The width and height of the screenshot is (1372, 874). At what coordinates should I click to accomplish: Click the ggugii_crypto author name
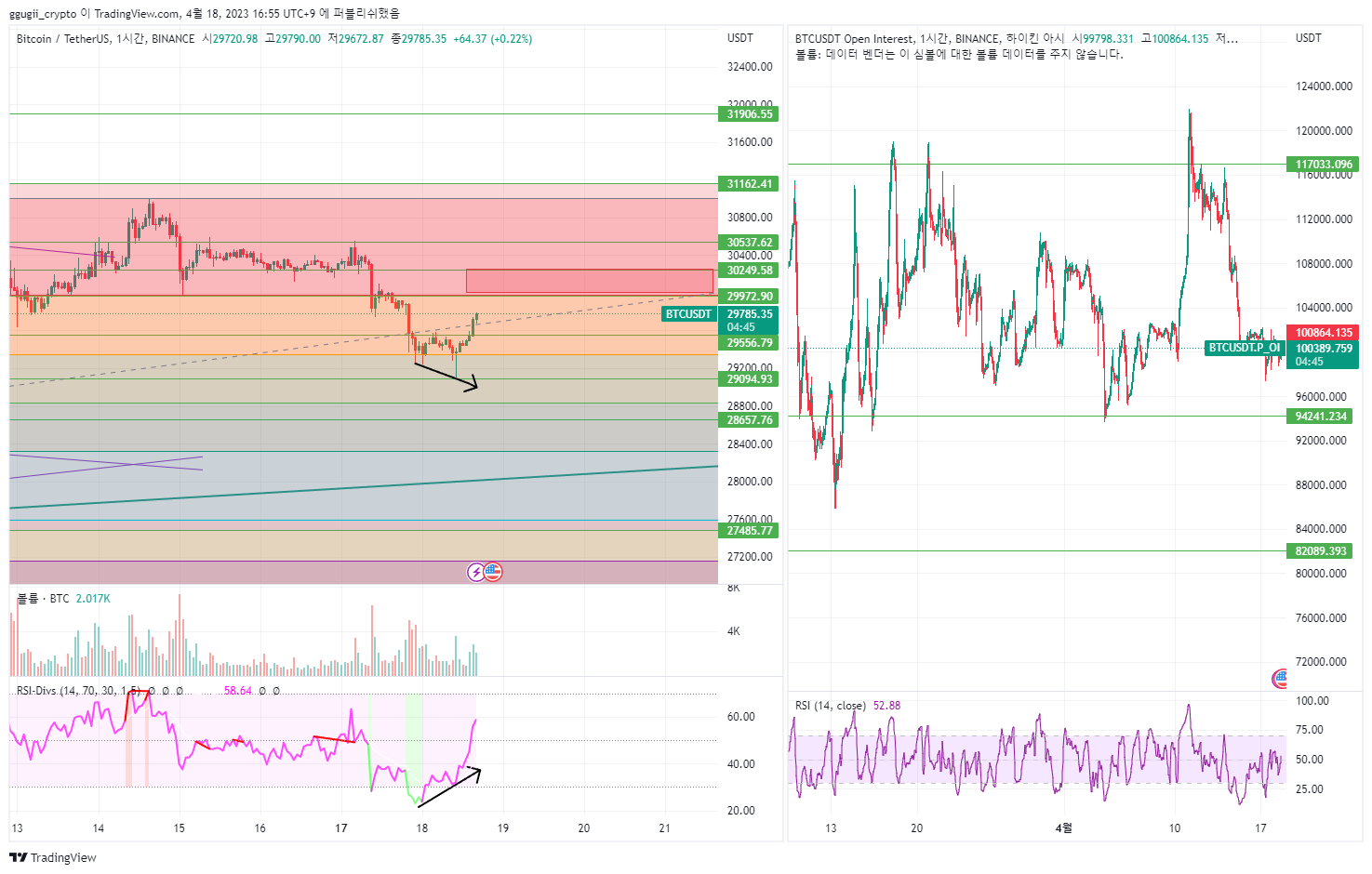coord(43,14)
